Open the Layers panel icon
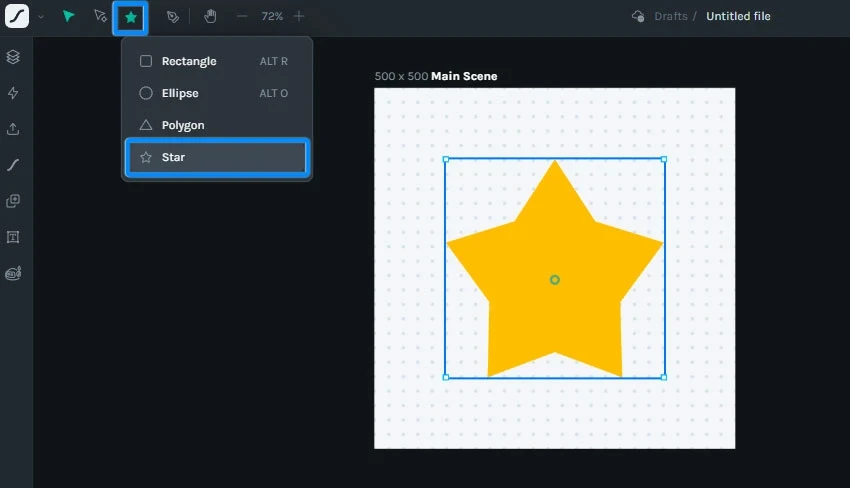Screen dimensions: 850x488 pyautogui.click(x=13, y=56)
